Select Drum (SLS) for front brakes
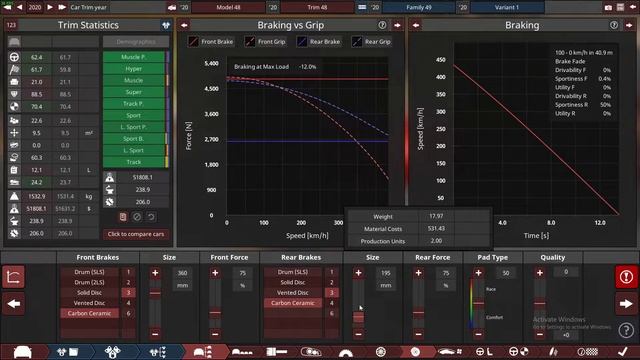This screenshot has width=640, height=360. point(89,272)
